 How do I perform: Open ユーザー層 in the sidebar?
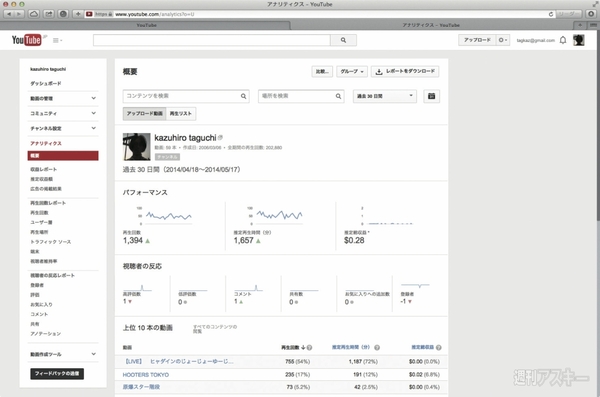41,222
